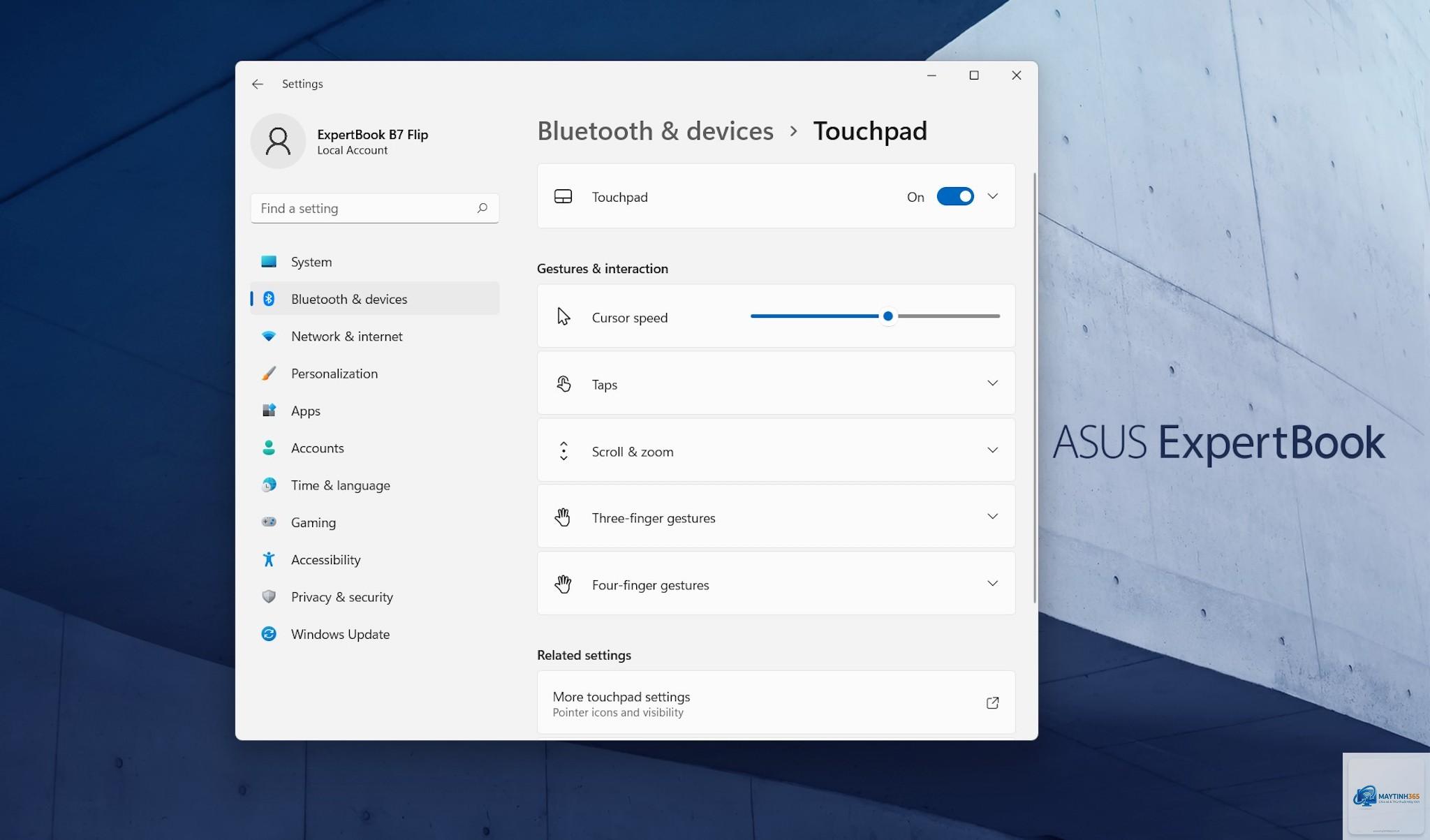Open System settings category

pos(375,262)
